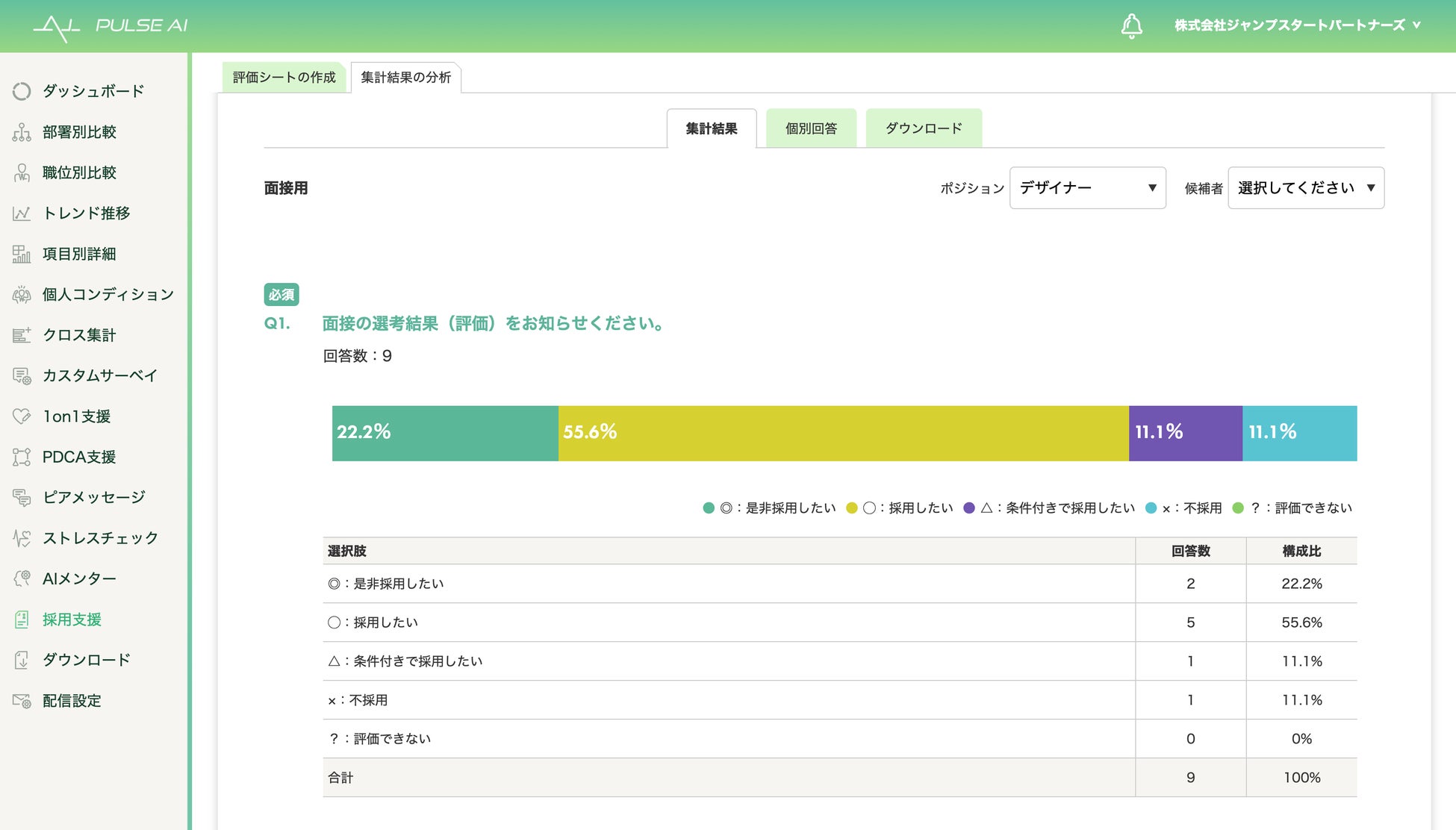This screenshot has width=1456, height=830.
Task: Click the Pulse AI logo
Action: pyautogui.click(x=111, y=26)
